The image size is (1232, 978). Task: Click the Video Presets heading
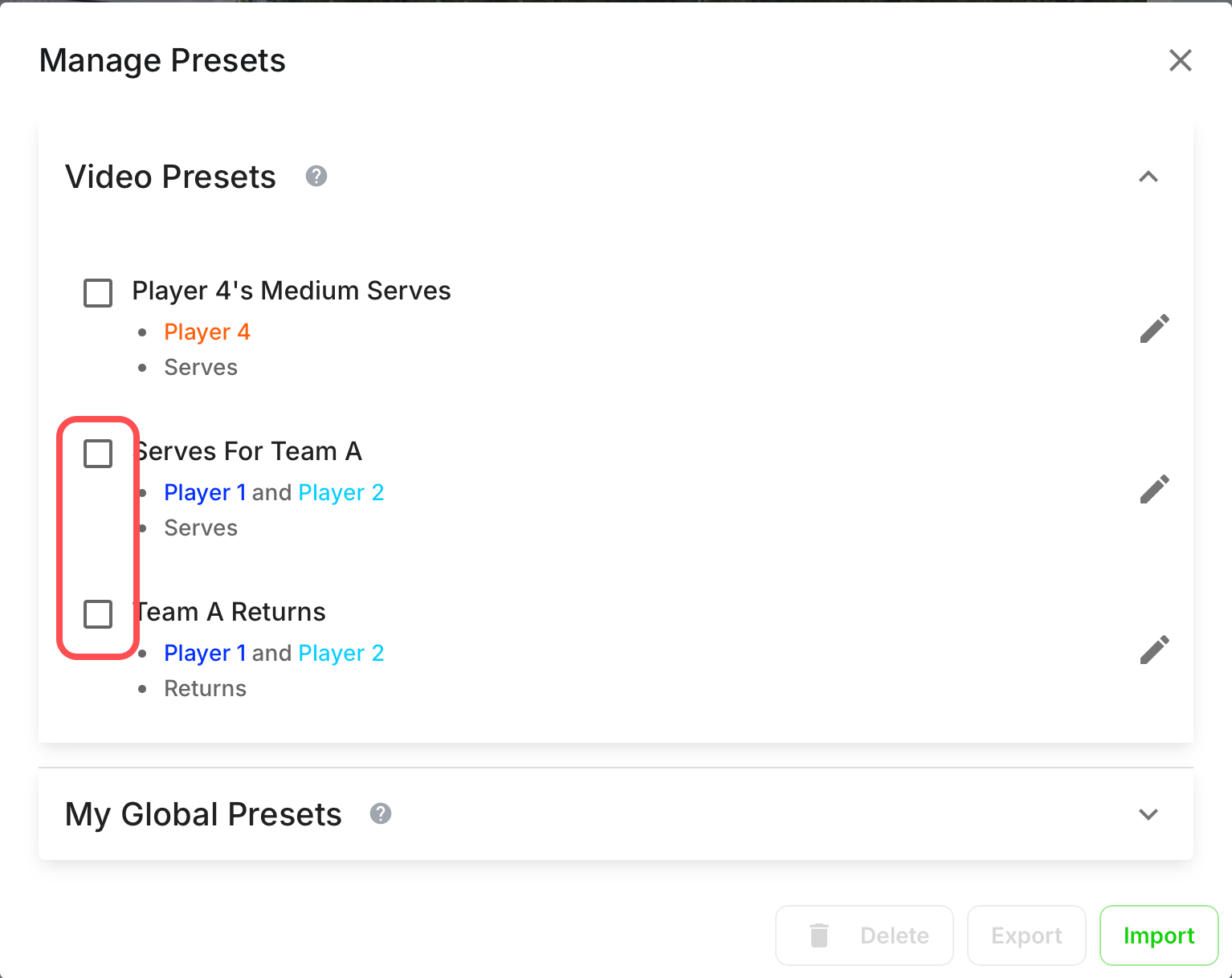point(170,177)
